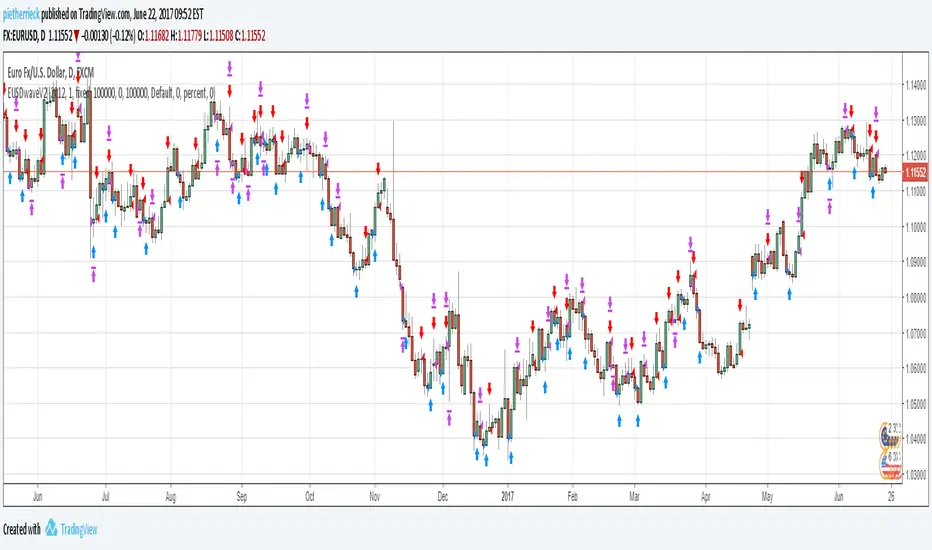Click the 1.14000 price axis label
Viewport: 932px width, 550px height.
(915, 86)
